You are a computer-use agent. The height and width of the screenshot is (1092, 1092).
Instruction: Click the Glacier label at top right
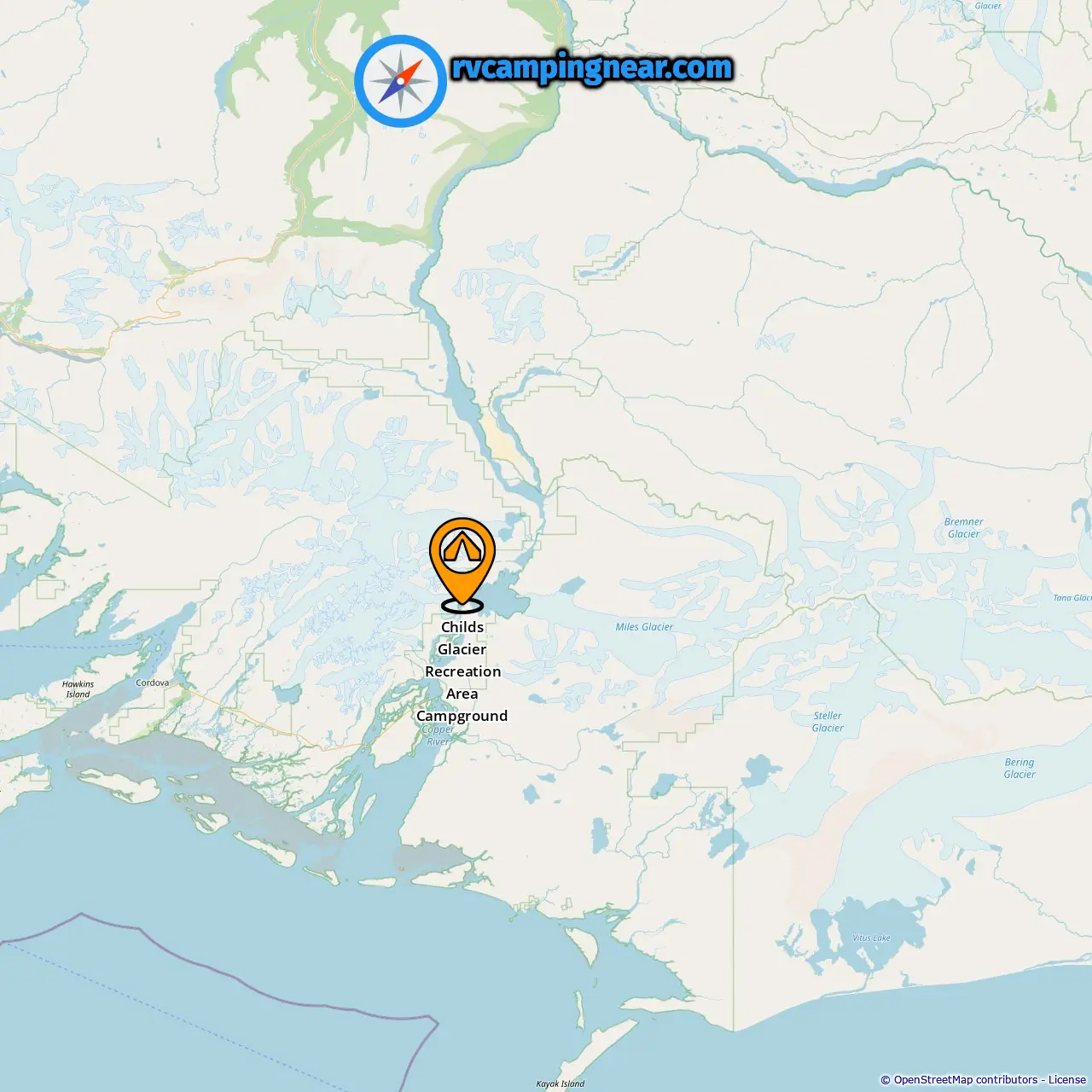tap(988, 6)
